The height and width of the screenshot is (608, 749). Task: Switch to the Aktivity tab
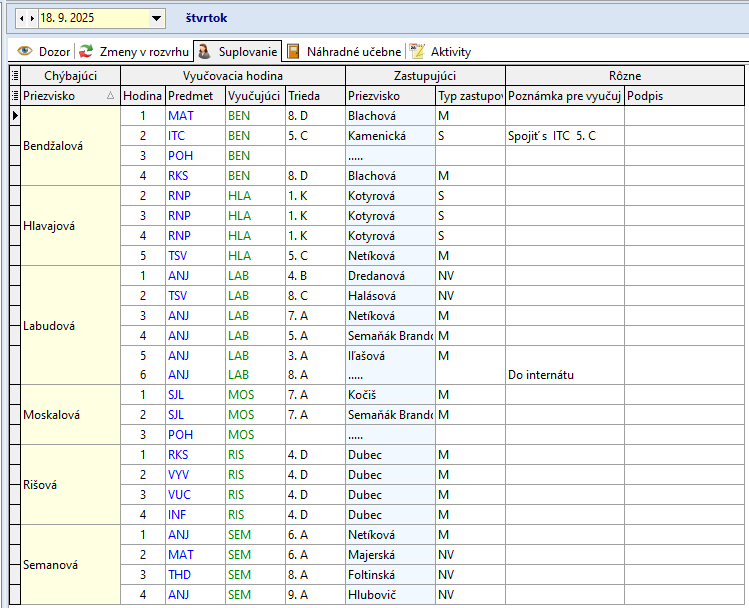[x=450, y=51]
